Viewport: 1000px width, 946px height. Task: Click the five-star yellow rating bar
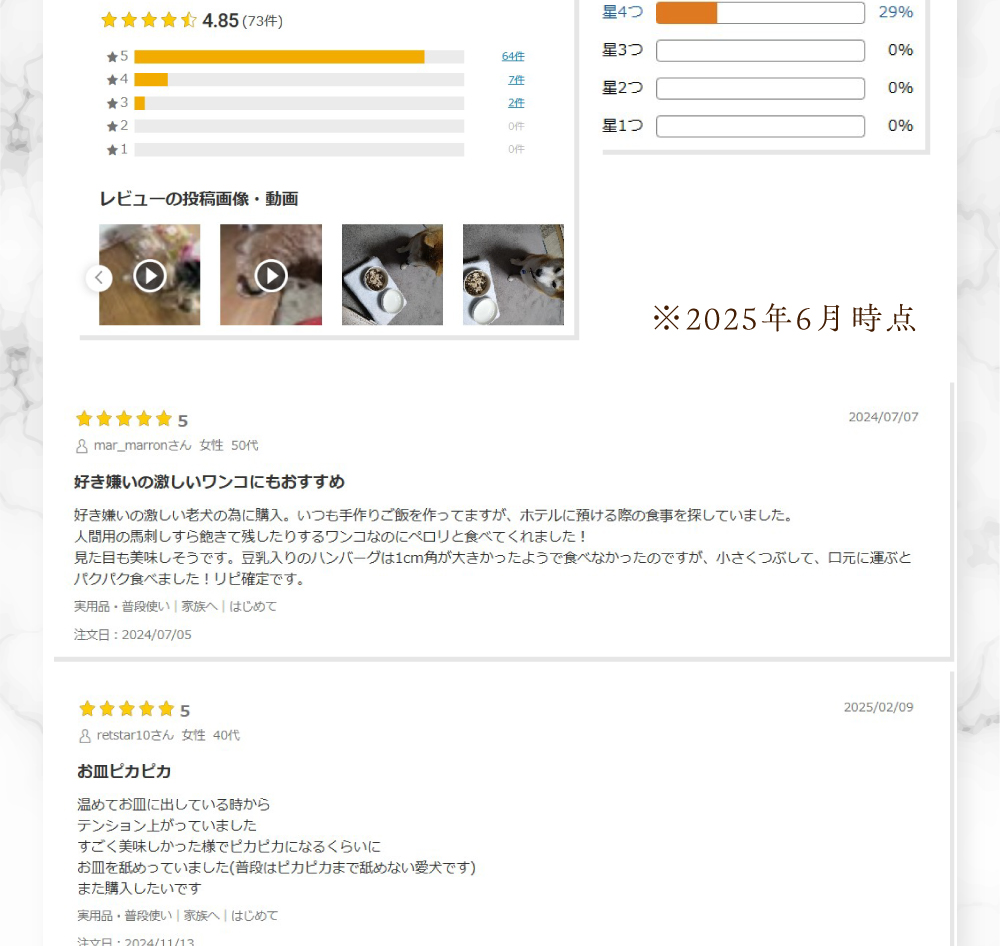tap(299, 57)
